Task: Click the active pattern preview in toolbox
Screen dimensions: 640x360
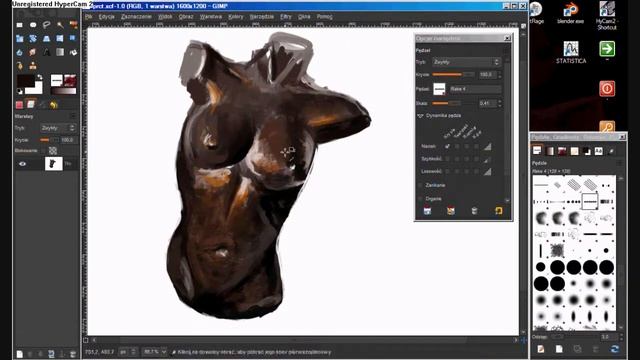Action: click(x=70, y=80)
